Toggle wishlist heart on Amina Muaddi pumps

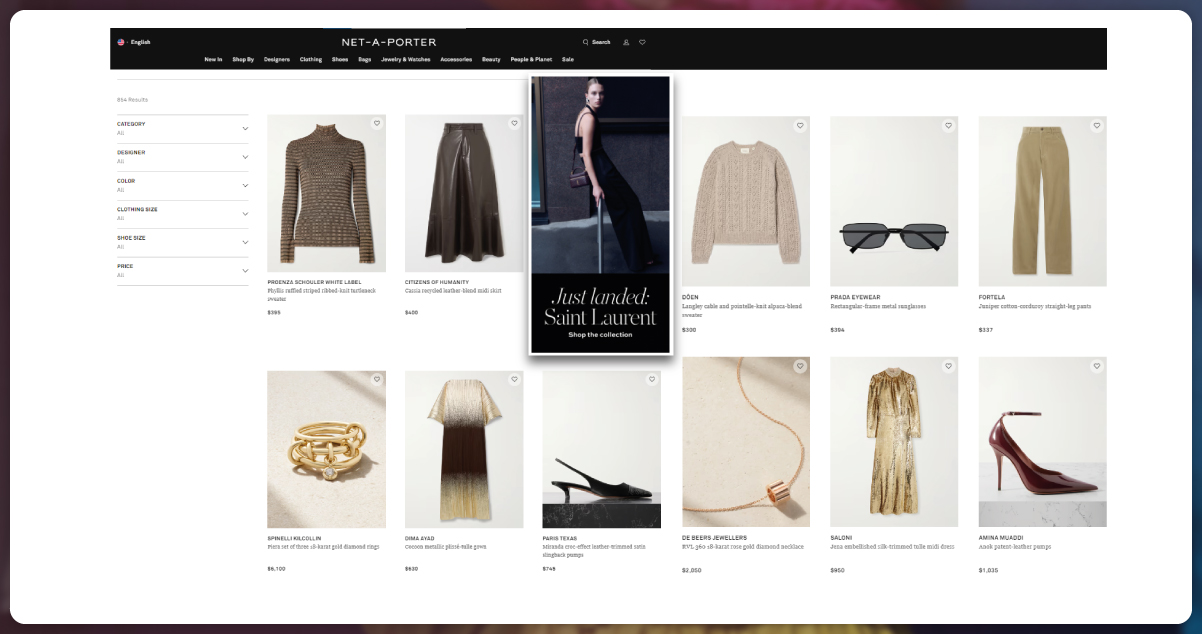coord(1096,367)
